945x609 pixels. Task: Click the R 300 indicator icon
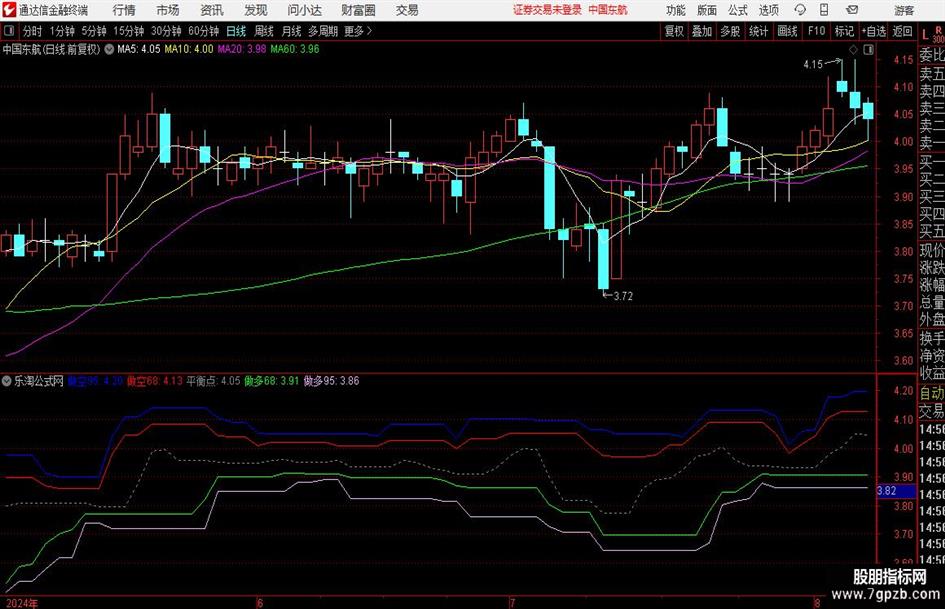(938, 34)
